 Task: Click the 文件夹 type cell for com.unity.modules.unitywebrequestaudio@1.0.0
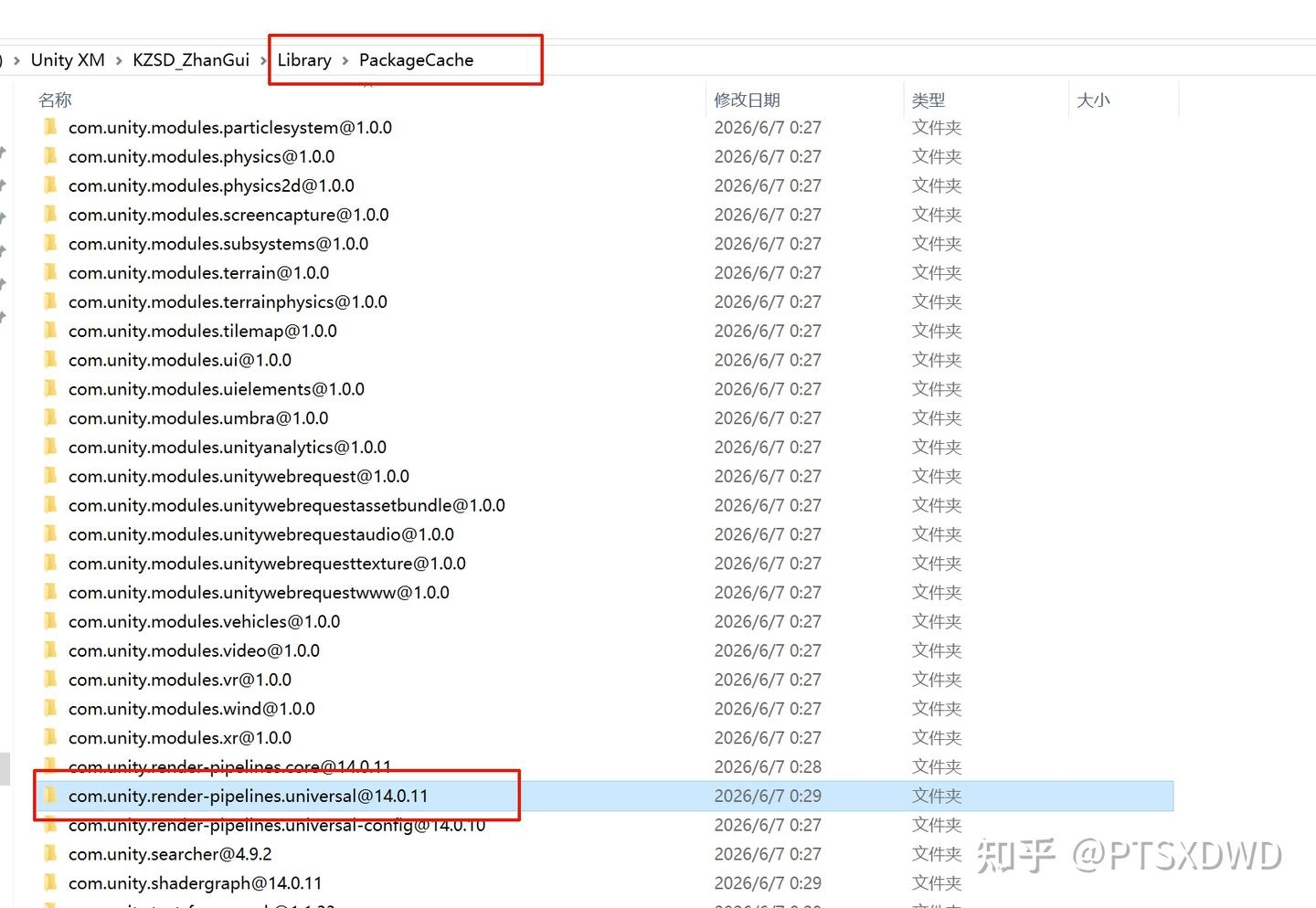click(937, 534)
